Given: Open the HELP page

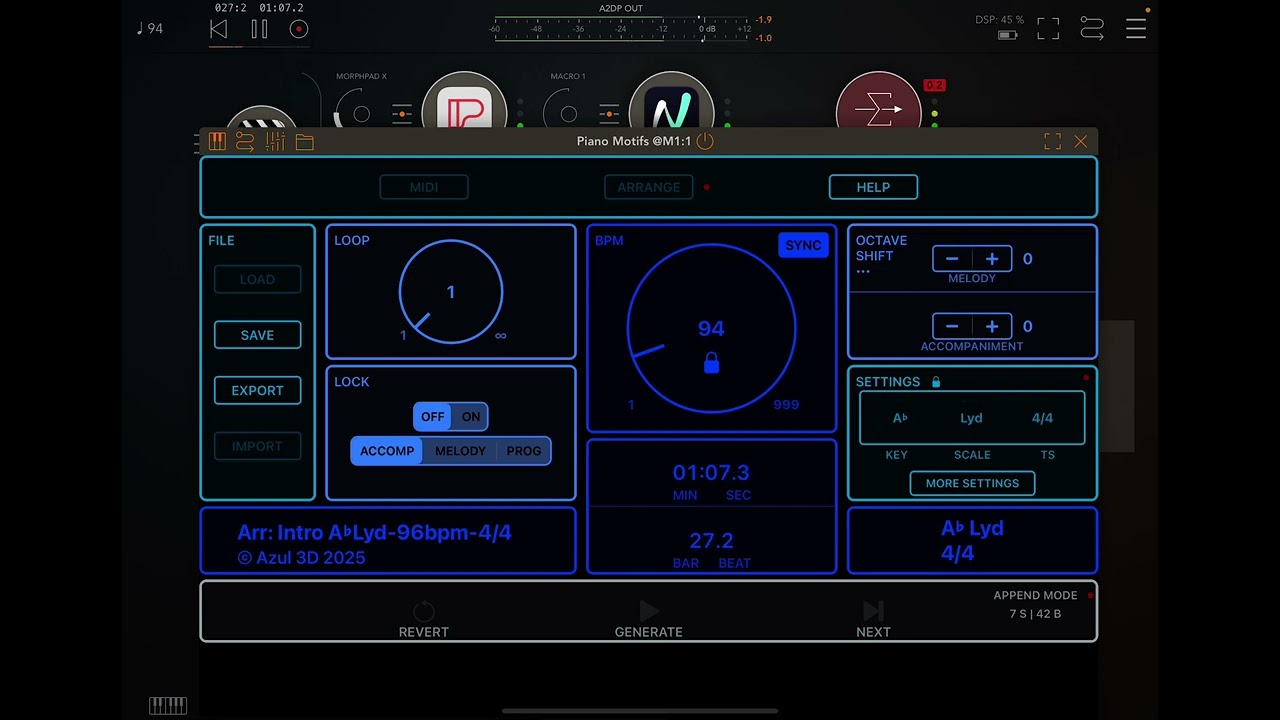Looking at the screenshot, I should [873, 187].
